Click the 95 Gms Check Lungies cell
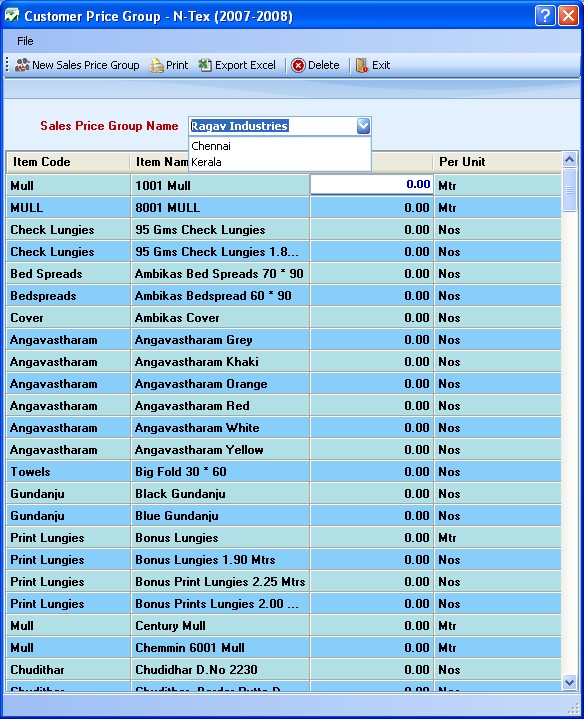Screen dimensions: 584x719 tap(220, 230)
